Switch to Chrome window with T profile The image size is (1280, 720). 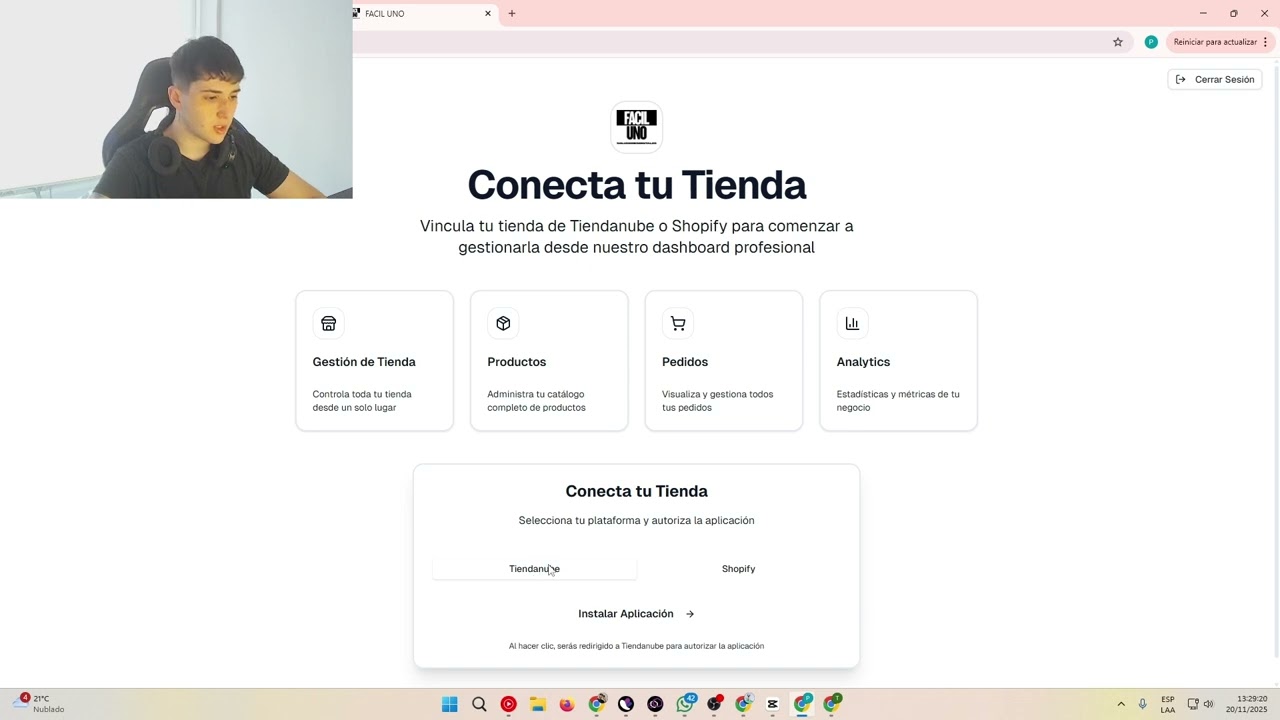(831, 704)
